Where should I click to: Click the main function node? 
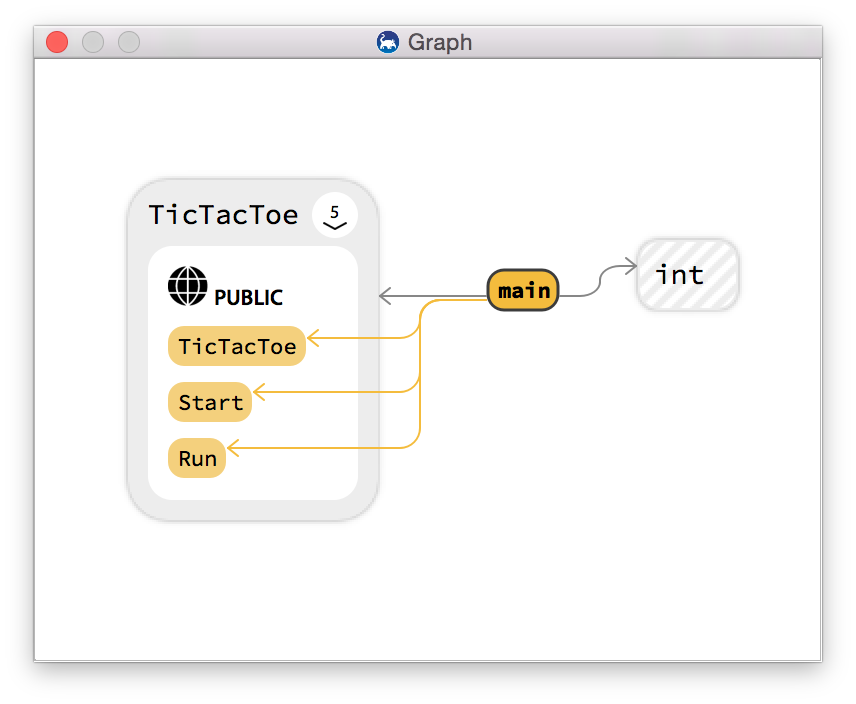(523, 290)
